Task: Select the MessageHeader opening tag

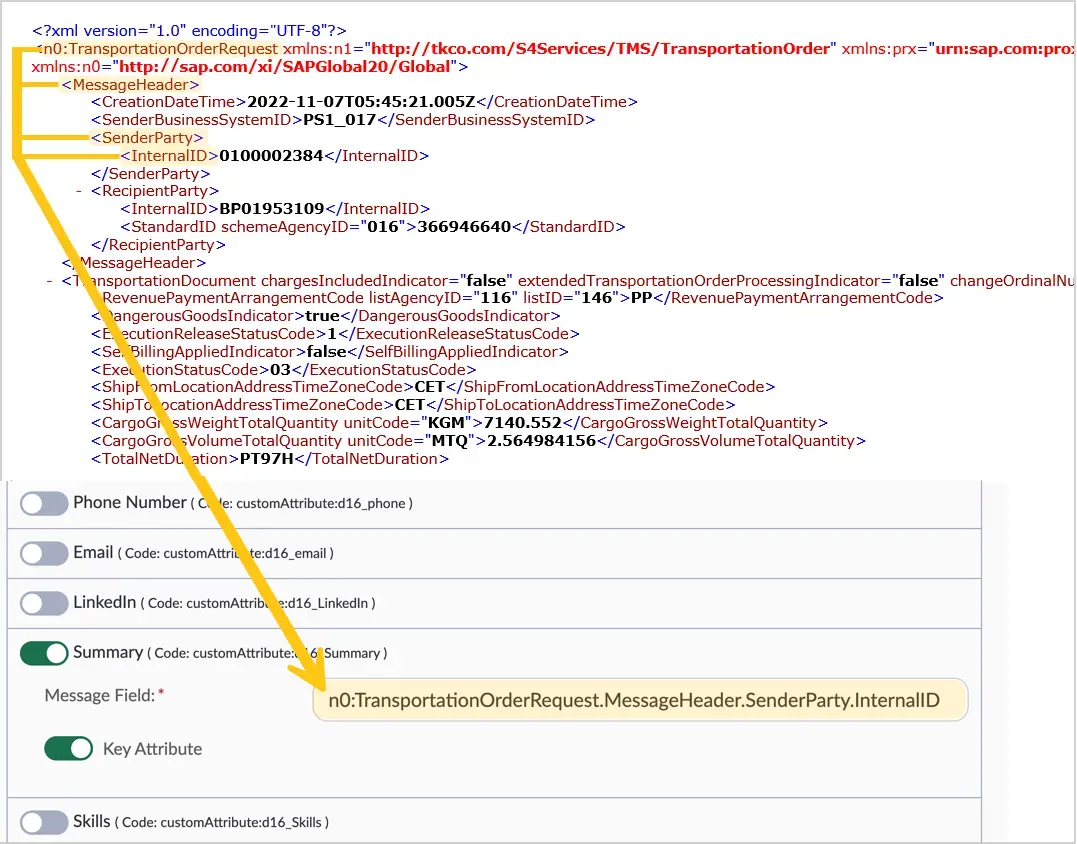Action: point(131,84)
